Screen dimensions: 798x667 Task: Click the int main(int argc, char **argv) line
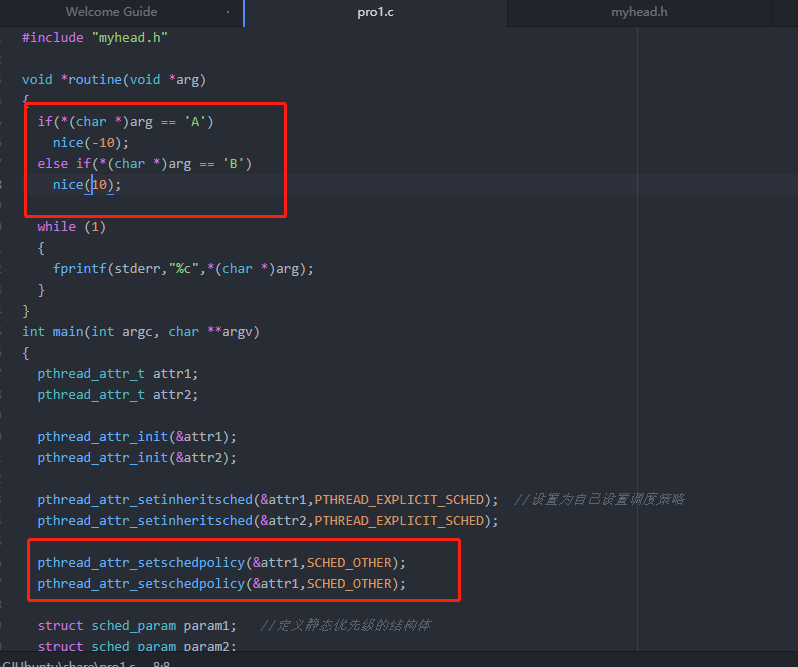[141, 332]
